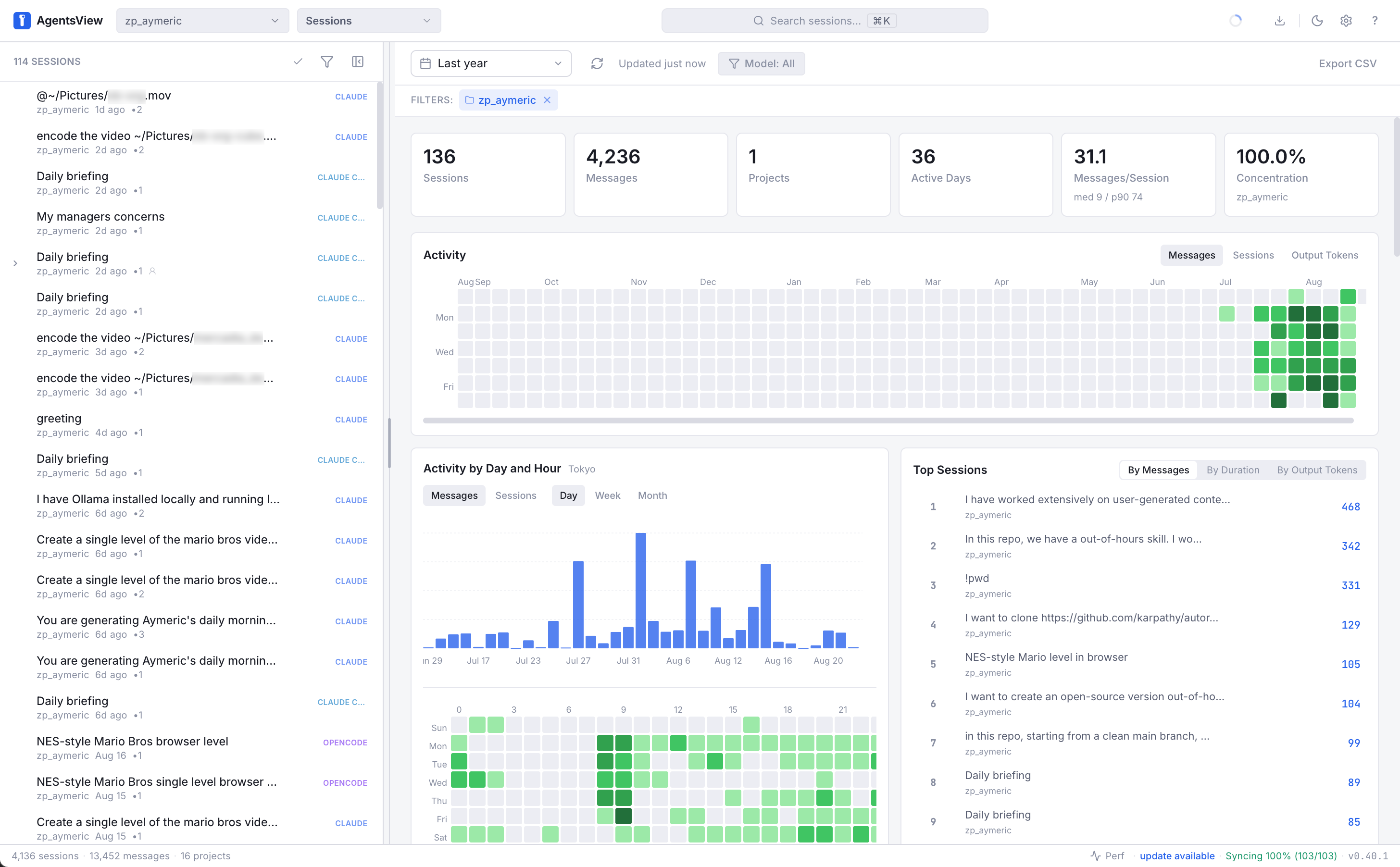This screenshot has width=1400, height=867.
Task: Click the Perf activity icon in the status bar
Action: pos(1095,855)
